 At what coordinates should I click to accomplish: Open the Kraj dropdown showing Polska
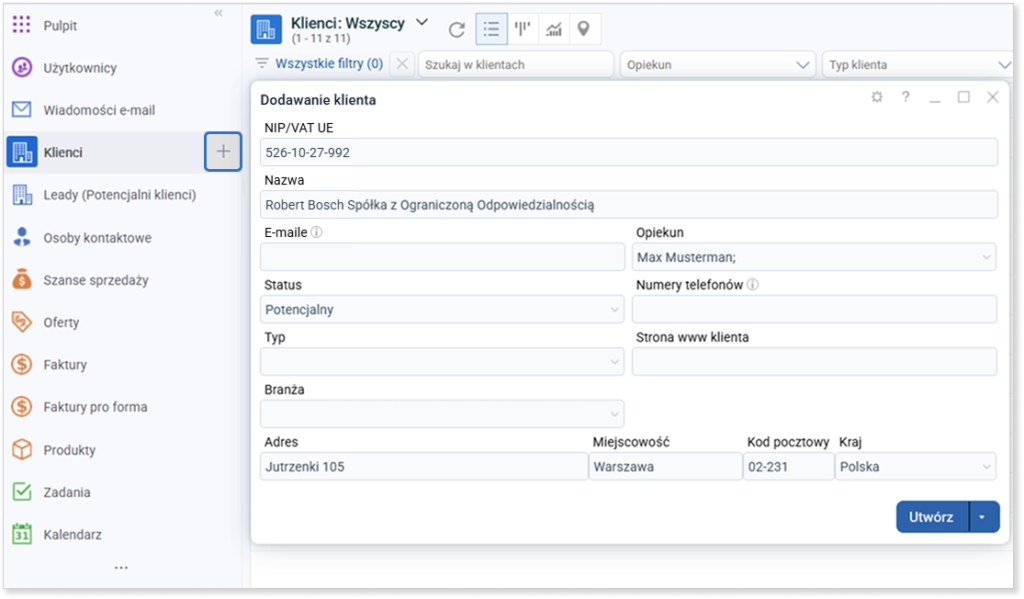tap(916, 466)
